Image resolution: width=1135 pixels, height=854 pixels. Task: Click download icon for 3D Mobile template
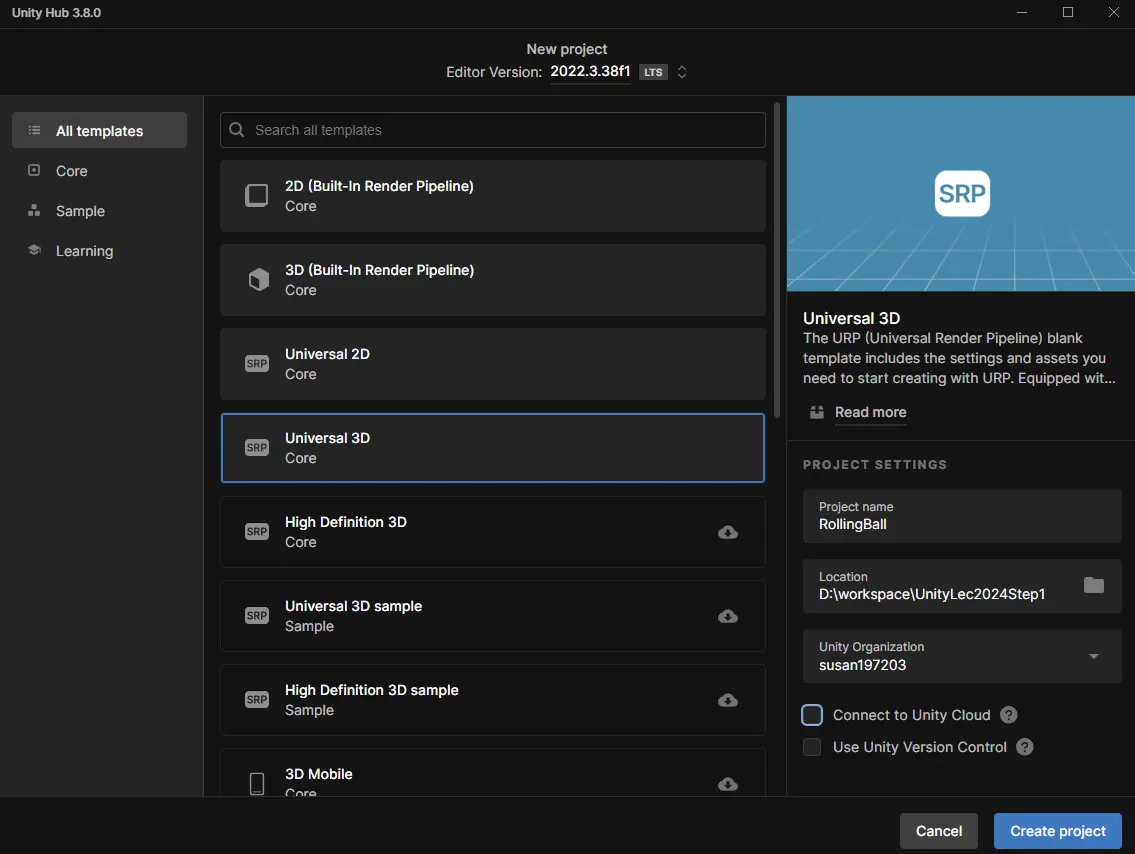coord(728,784)
